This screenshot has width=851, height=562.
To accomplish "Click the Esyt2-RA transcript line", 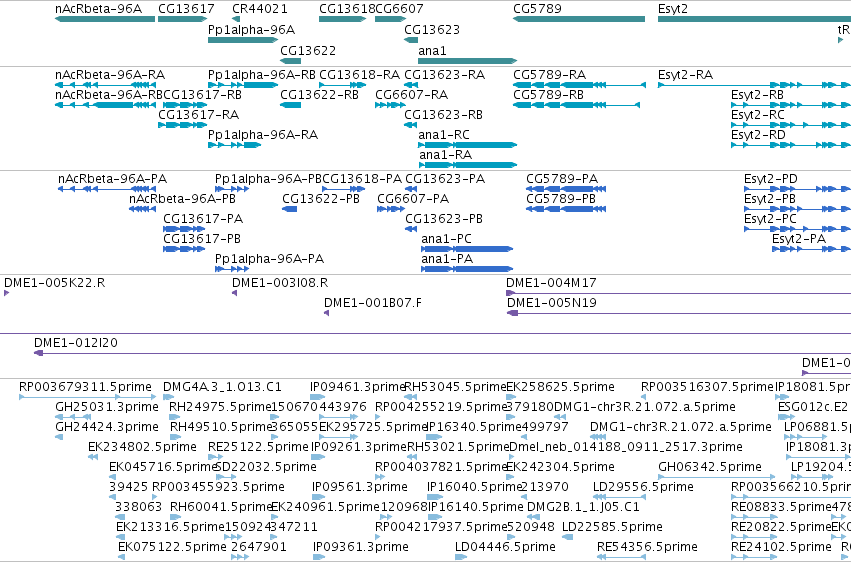I will [754, 85].
